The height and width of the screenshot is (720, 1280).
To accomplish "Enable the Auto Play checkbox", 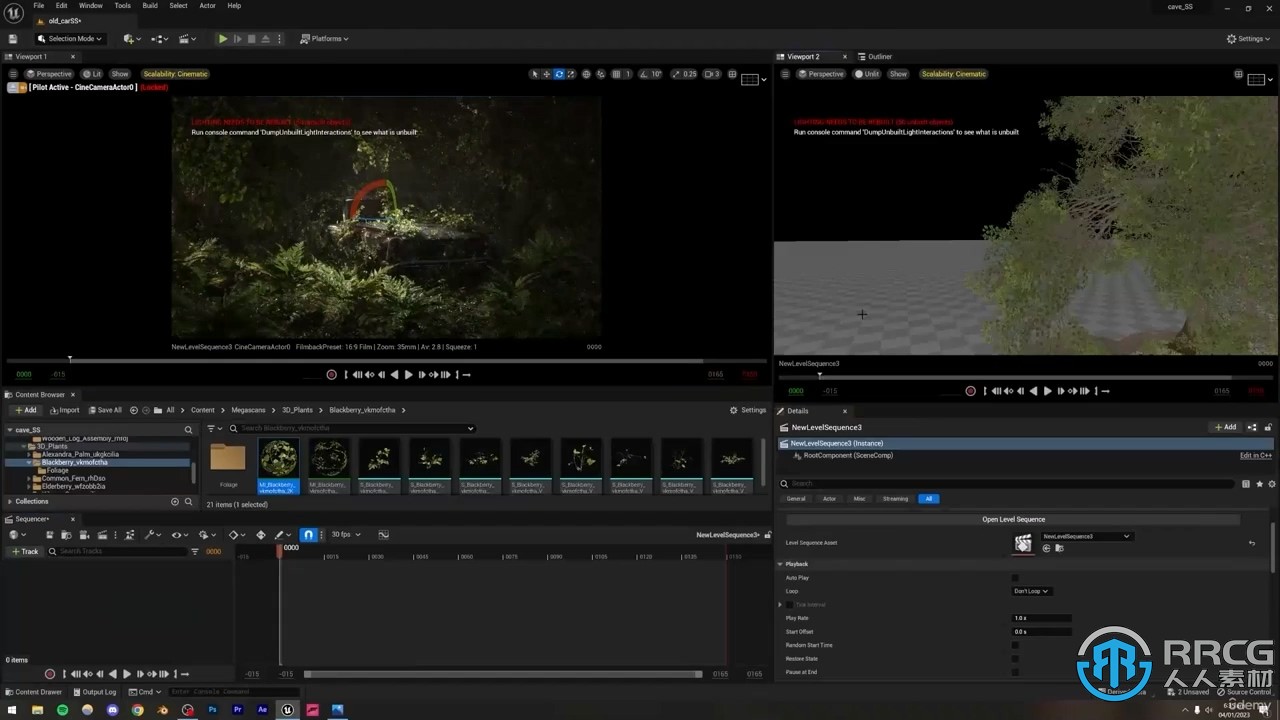I will (x=1015, y=578).
